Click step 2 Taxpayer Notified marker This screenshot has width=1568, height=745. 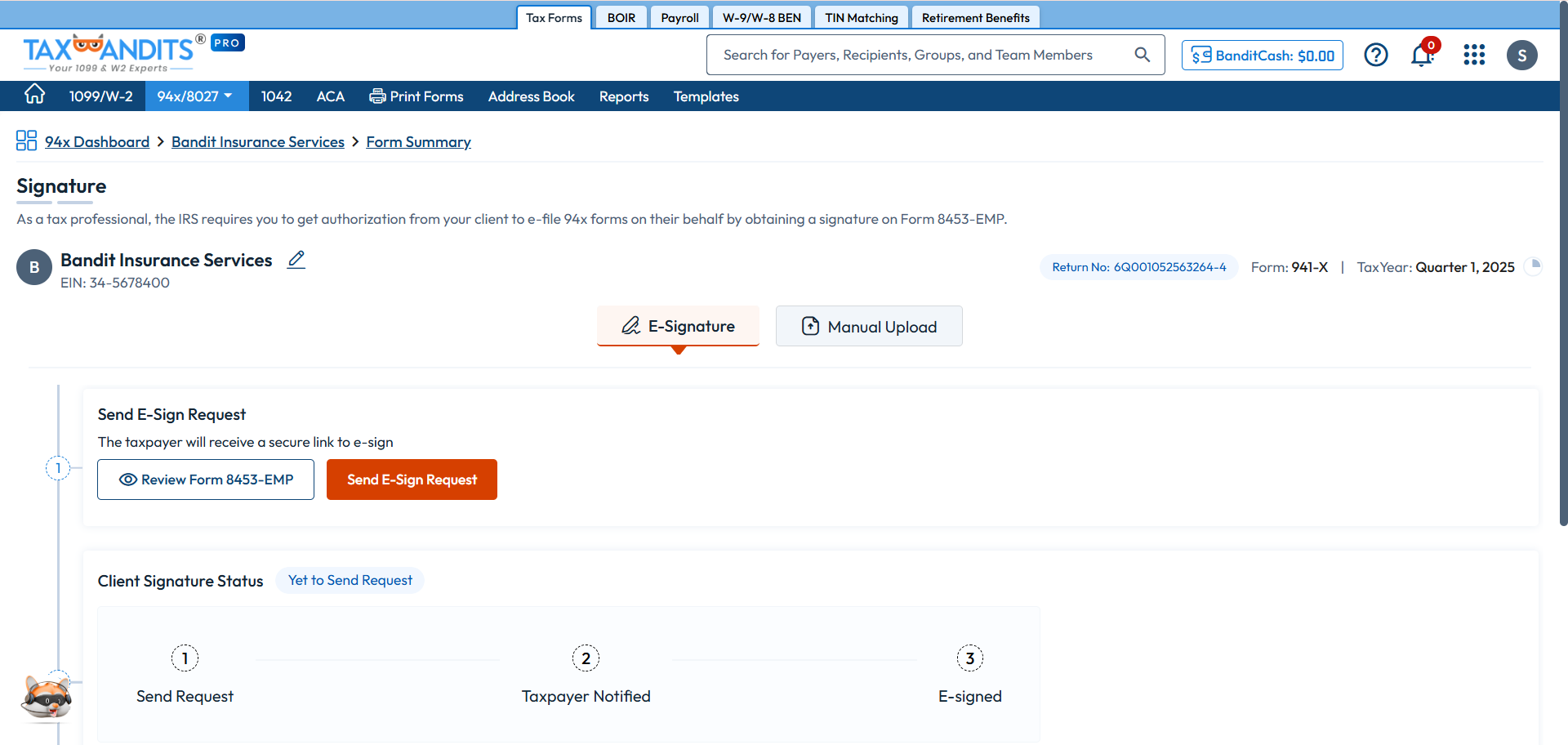pyautogui.click(x=586, y=658)
